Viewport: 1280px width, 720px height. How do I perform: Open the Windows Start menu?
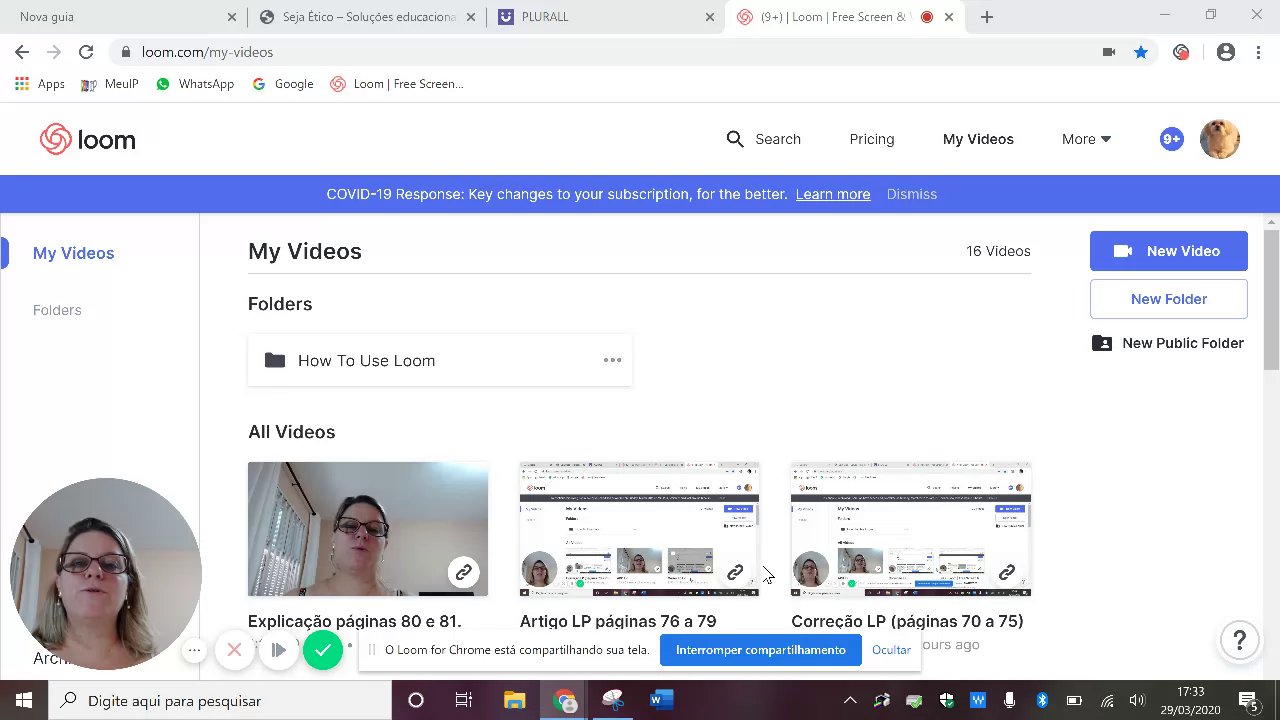[x=24, y=701]
